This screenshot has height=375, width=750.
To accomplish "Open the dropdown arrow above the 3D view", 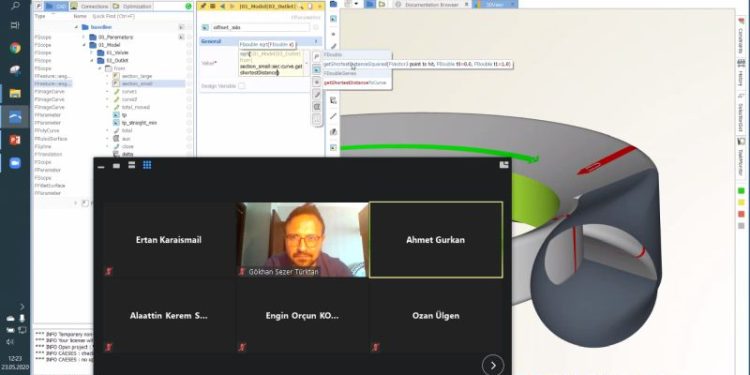I will (x=356, y=4).
